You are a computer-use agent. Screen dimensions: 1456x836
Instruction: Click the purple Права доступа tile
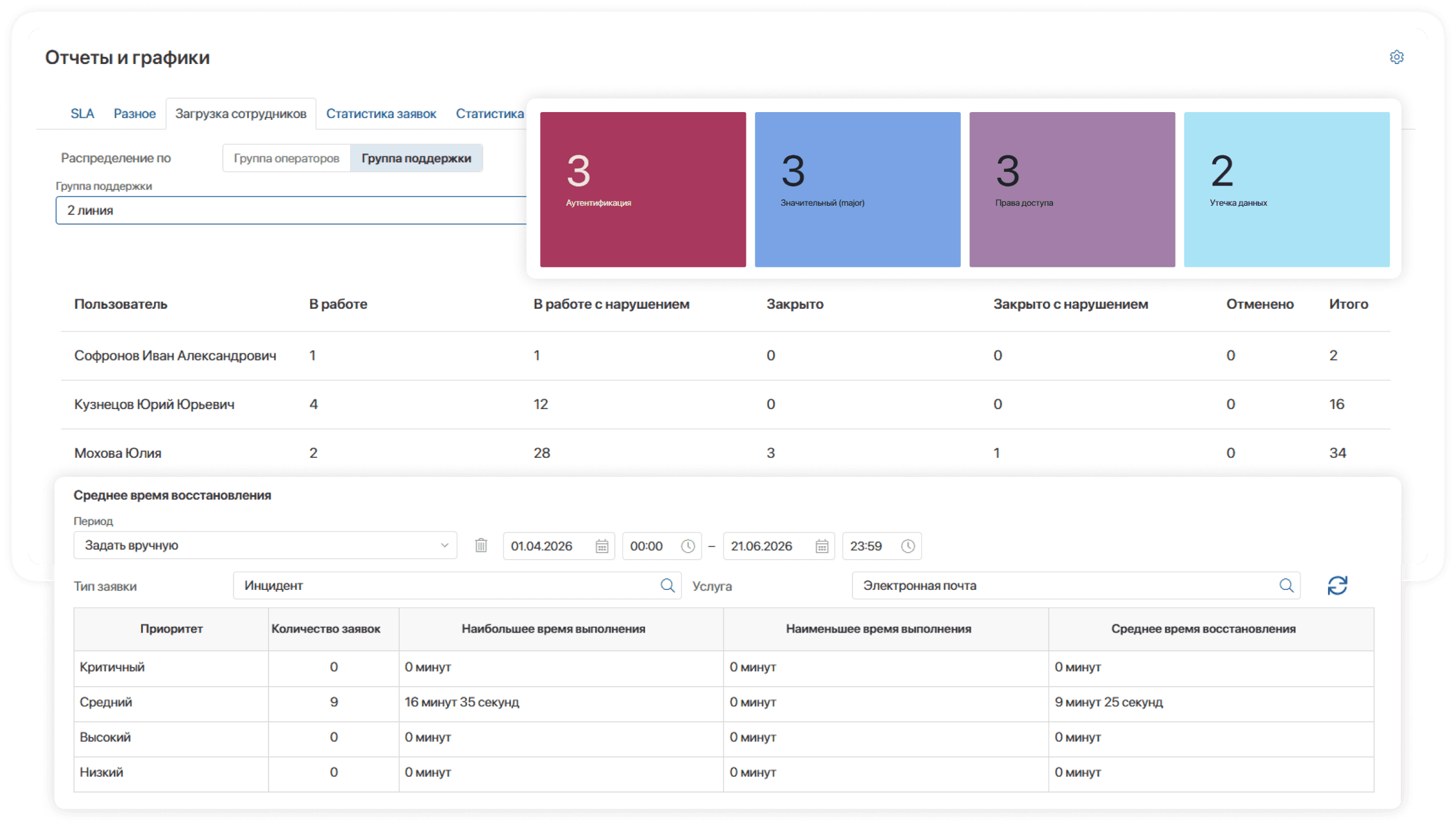point(1072,190)
